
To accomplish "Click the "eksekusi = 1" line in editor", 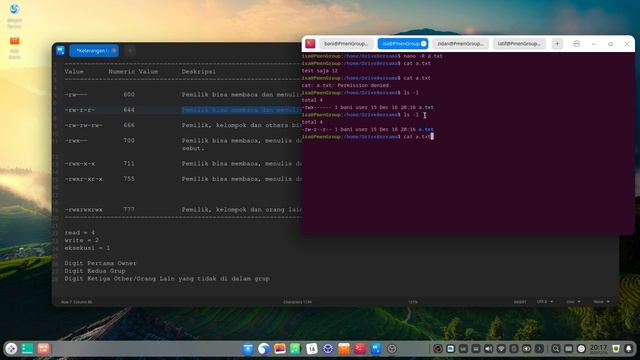I will [x=87, y=248].
